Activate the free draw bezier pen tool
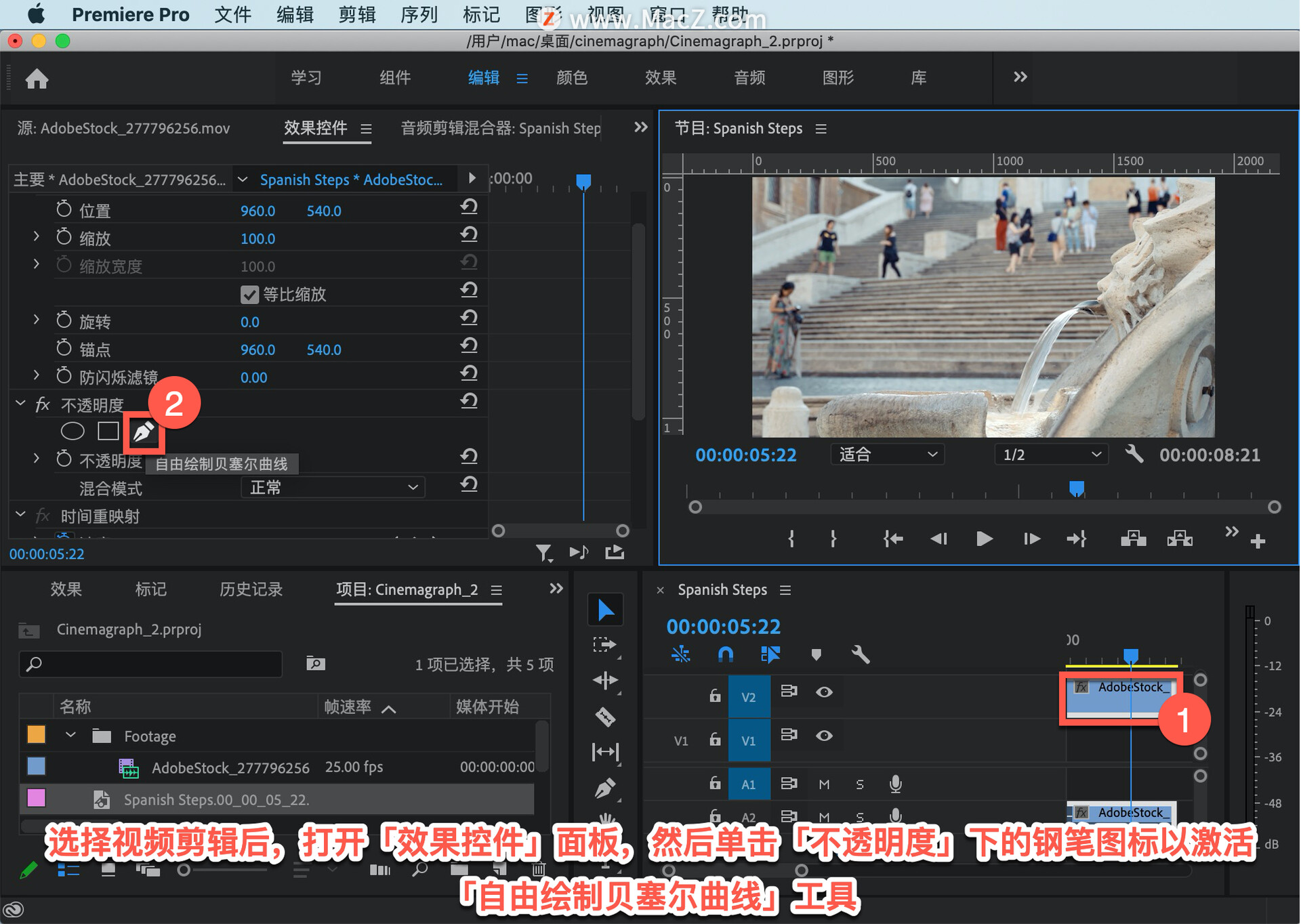 click(x=144, y=432)
